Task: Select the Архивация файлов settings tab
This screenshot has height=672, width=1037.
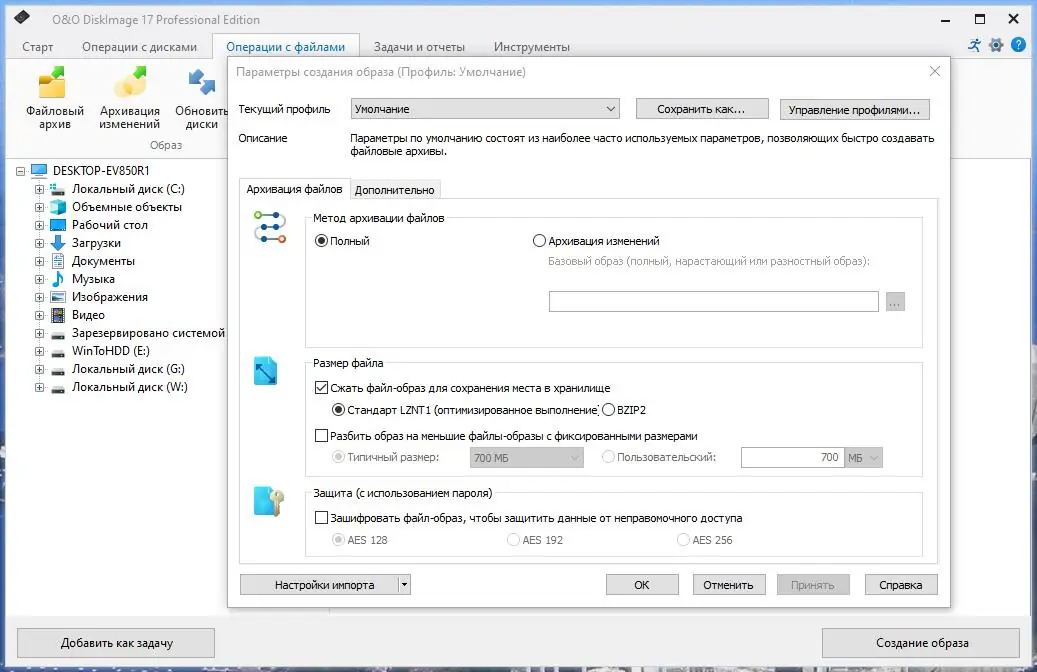Action: [x=294, y=189]
